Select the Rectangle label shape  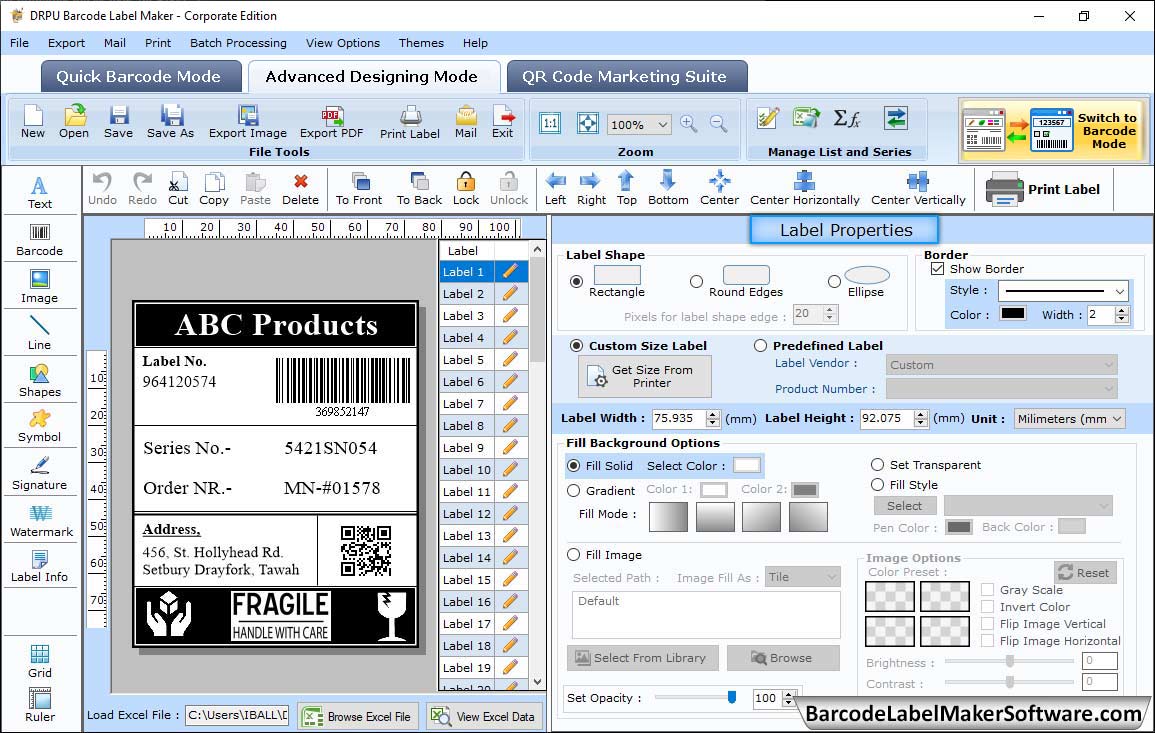pos(577,281)
